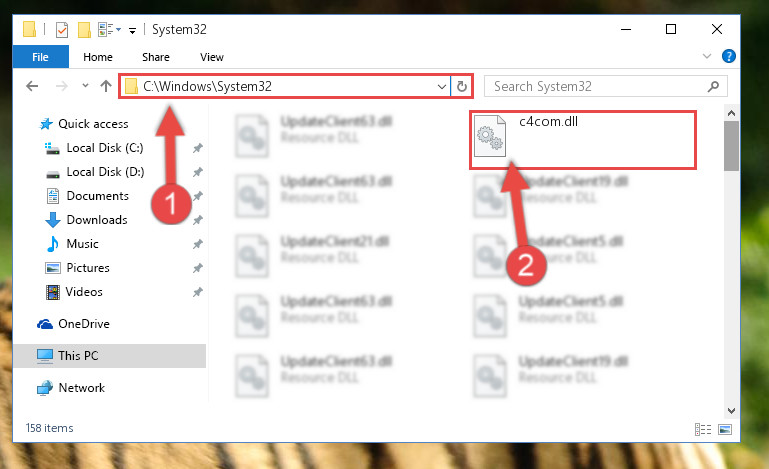Open Customize Quick Access Toolbar dropdown
This screenshot has width=769, height=469.
pyautogui.click(x=132, y=30)
